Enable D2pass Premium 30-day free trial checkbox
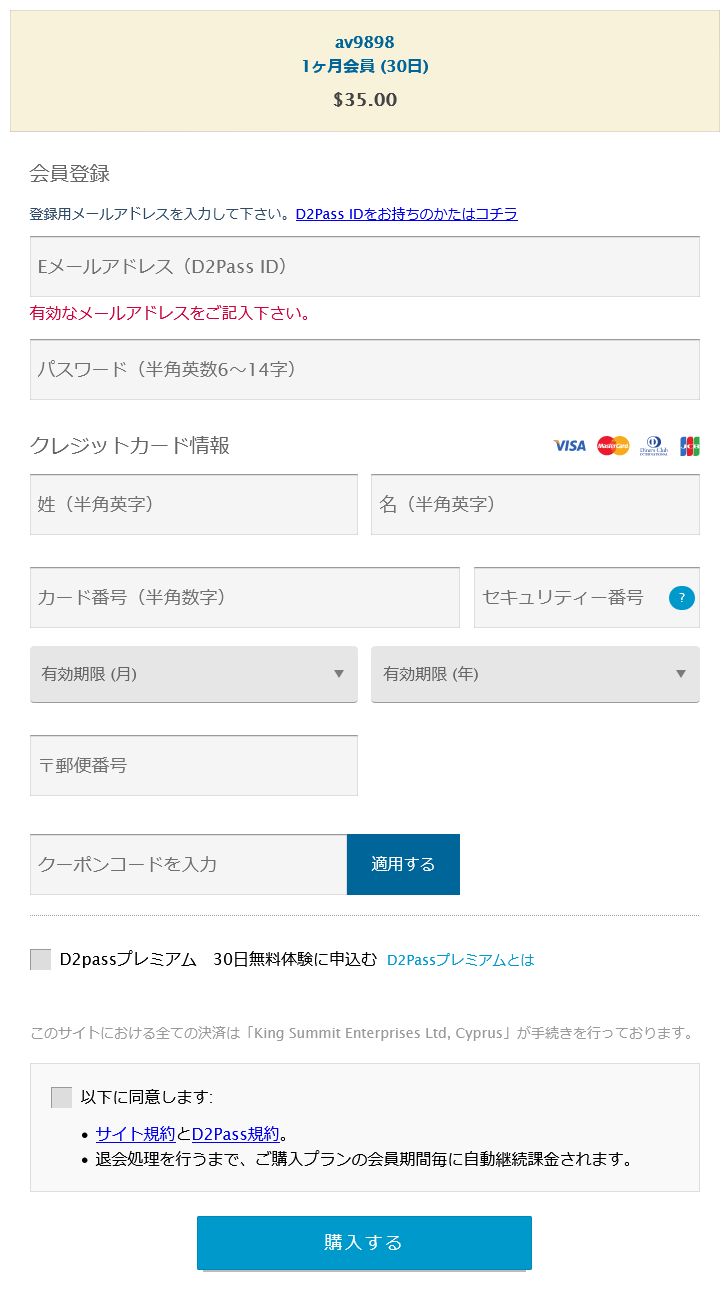The image size is (724, 1293). [x=41, y=960]
